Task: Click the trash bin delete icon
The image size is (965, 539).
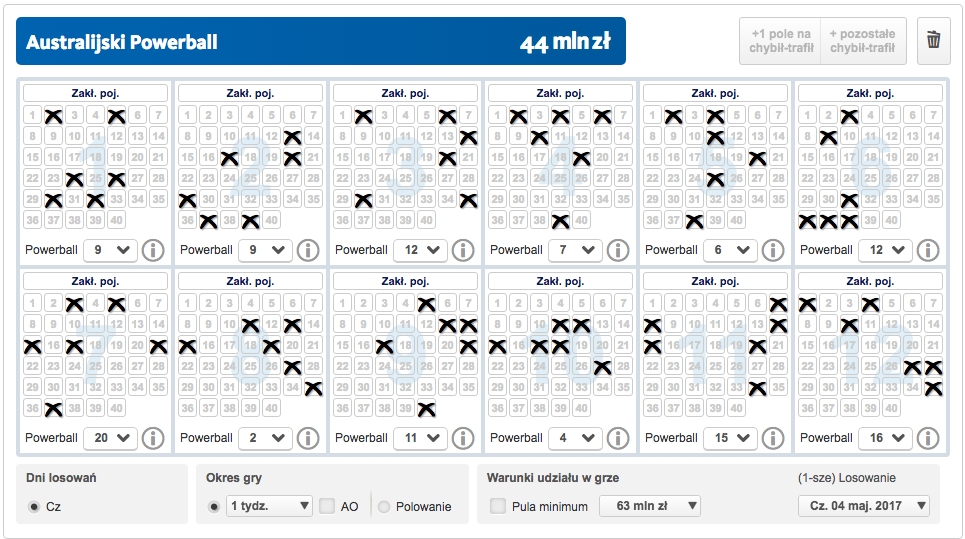Action: [933, 41]
